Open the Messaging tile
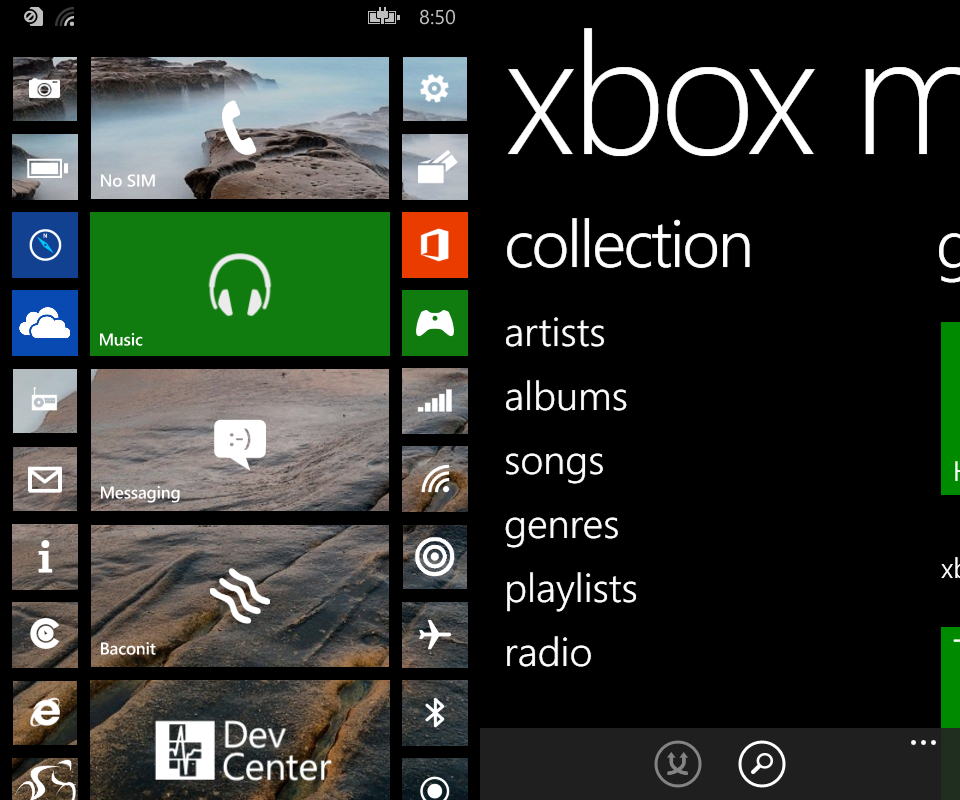Viewport: 960px width, 800px height. [240, 440]
